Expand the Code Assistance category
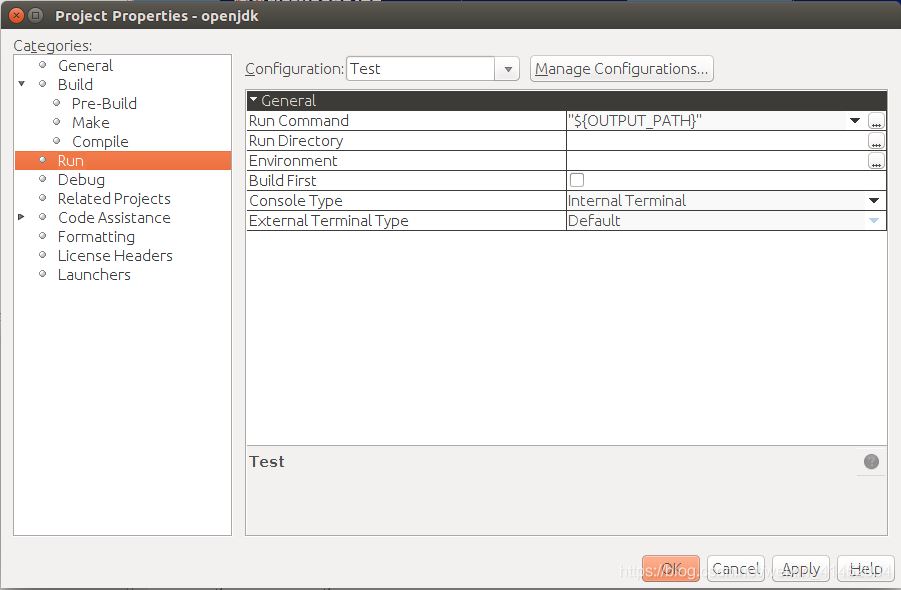 pos(21,217)
